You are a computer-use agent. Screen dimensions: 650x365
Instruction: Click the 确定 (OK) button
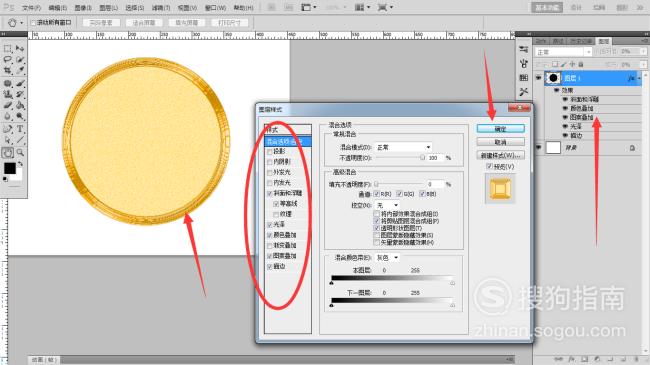[x=500, y=129]
